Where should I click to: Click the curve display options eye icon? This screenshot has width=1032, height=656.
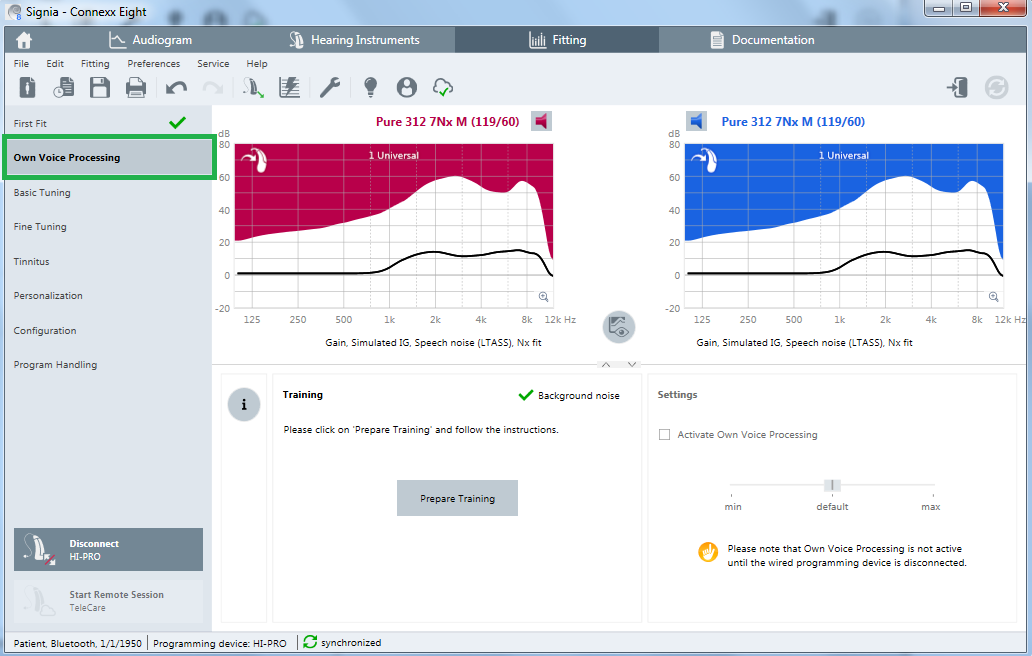619,327
